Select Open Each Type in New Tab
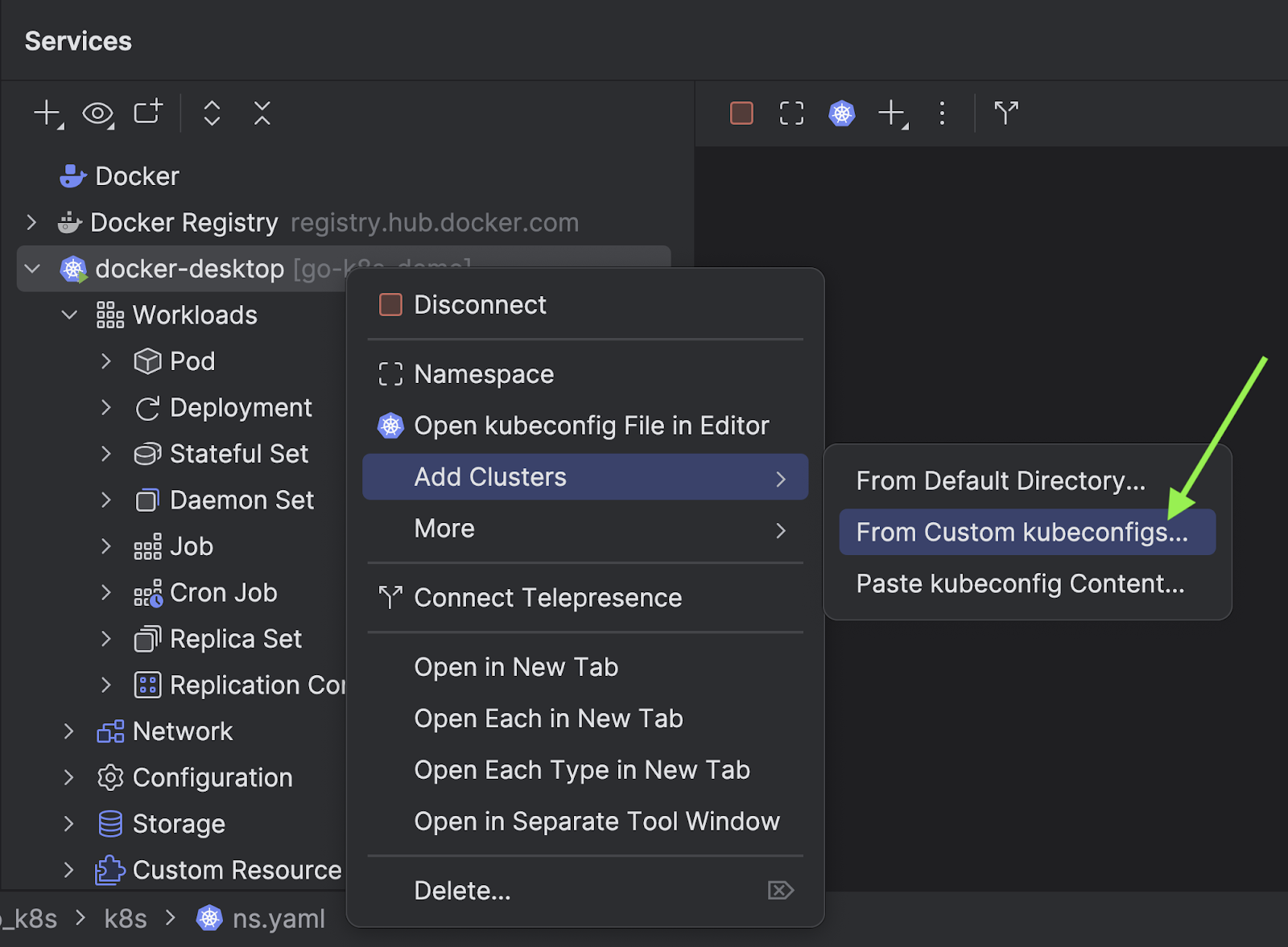Viewport: 1288px width, 947px height. pyautogui.click(x=585, y=770)
